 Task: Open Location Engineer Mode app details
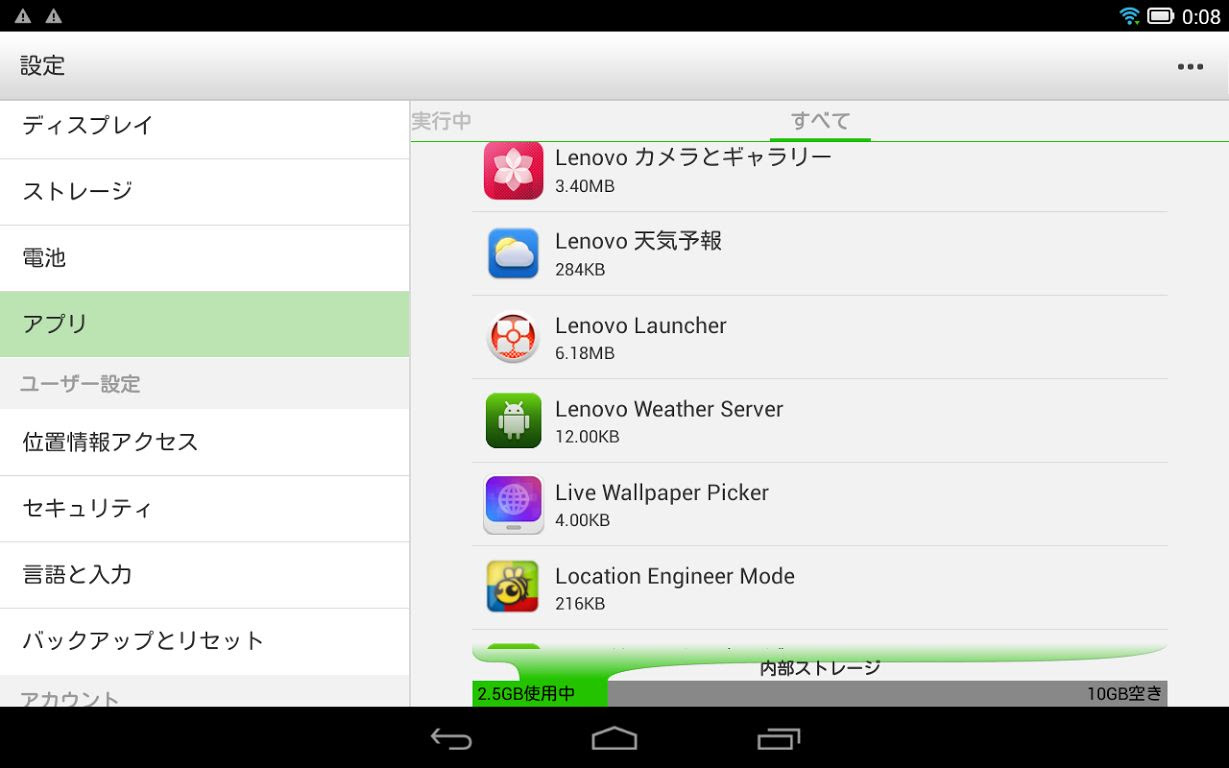point(820,588)
